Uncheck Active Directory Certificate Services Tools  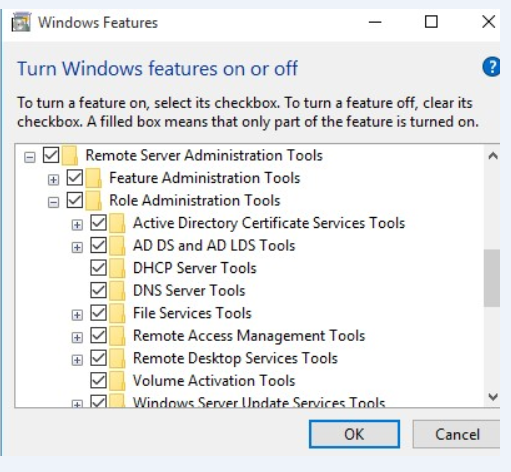(98, 223)
